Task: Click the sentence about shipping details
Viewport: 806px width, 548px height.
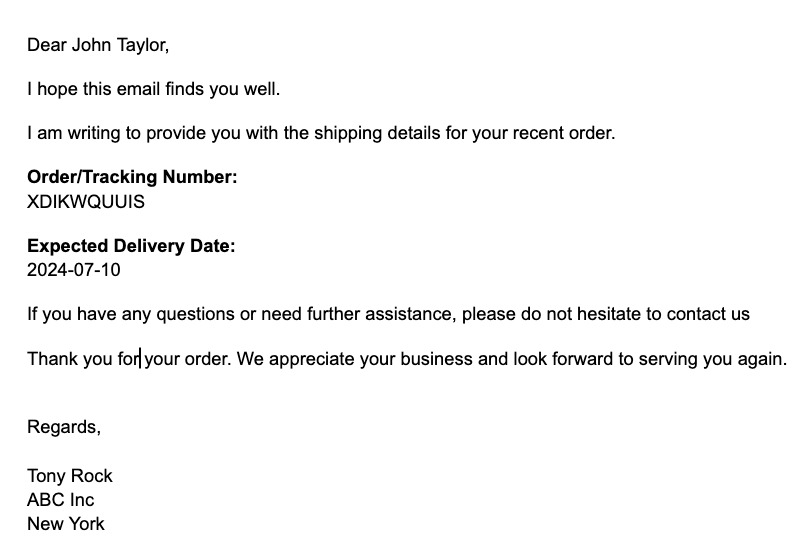Action: coord(321,134)
